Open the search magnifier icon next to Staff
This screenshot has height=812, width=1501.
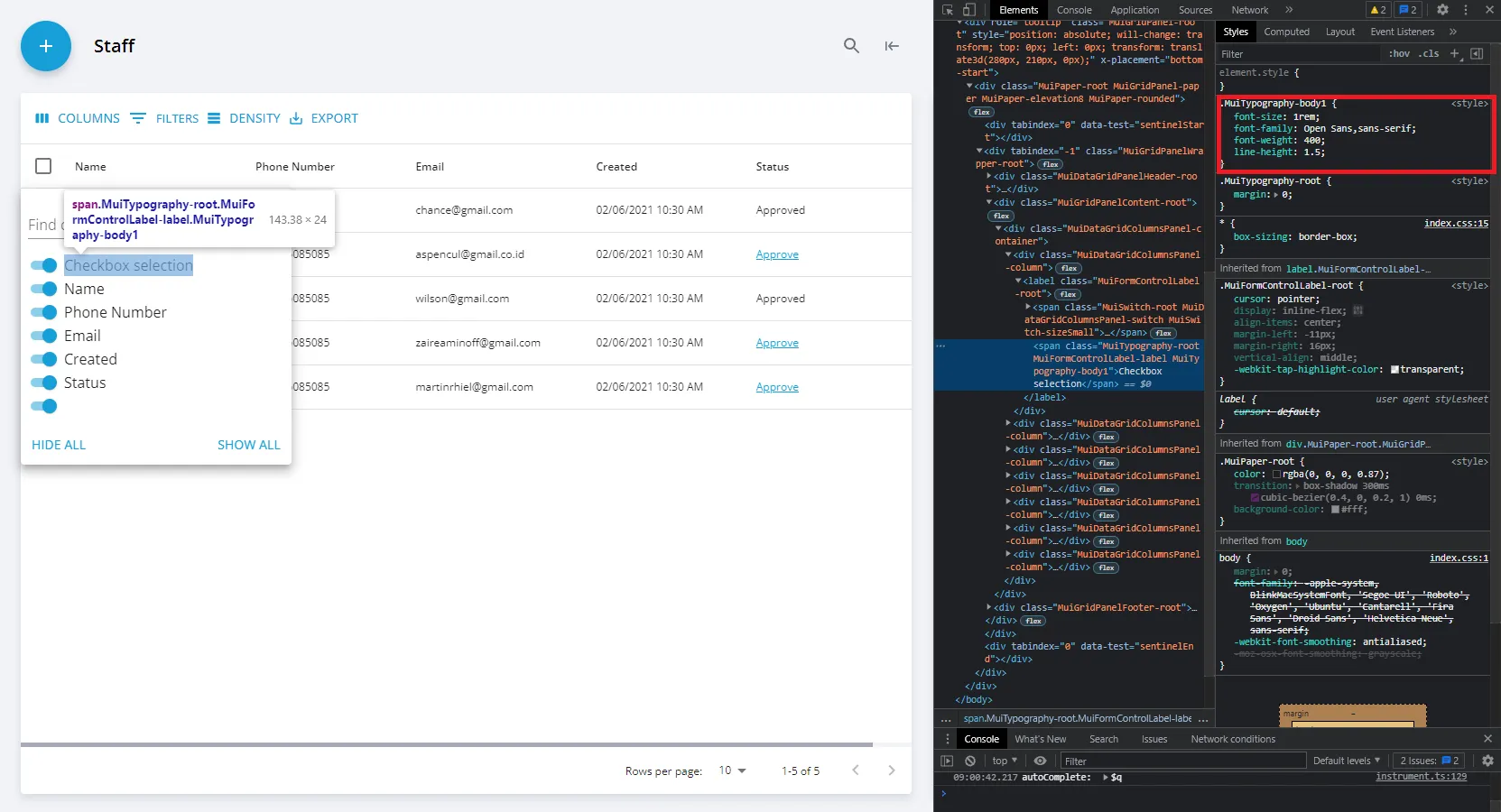click(x=851, y=45)
